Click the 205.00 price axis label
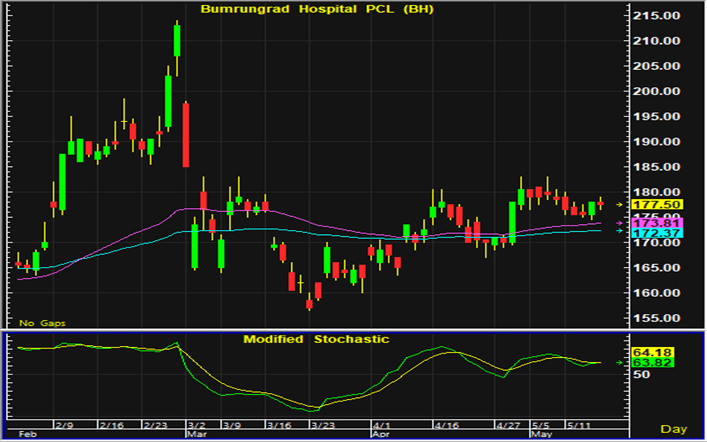This screenshot has height=442, width=707. coord(656,66)
